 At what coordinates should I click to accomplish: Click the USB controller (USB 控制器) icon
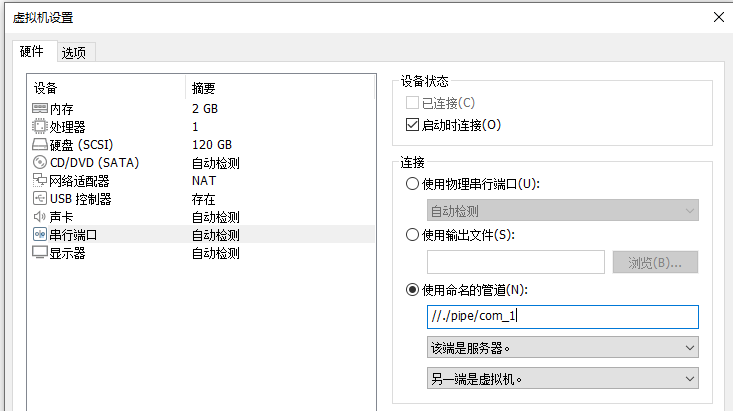click(40, 199)
